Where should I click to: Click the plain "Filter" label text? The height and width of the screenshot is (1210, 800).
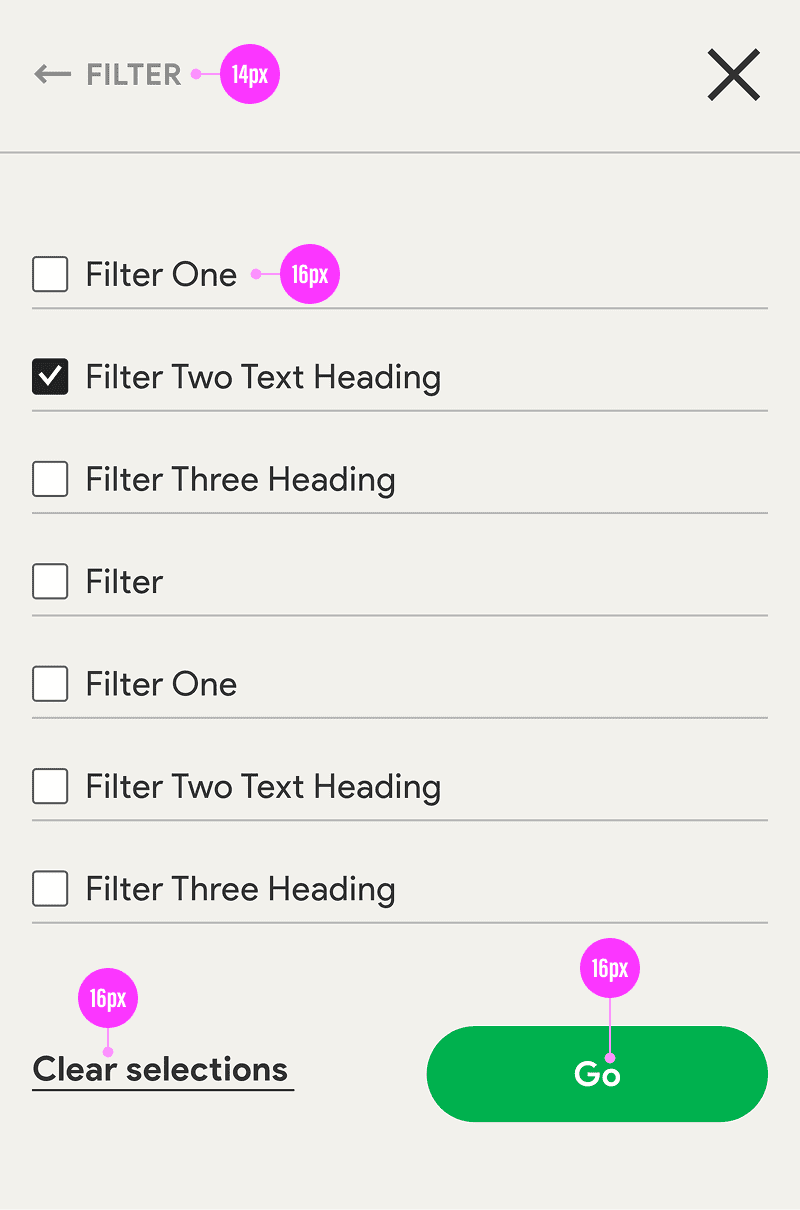click(x=124, y=582)
